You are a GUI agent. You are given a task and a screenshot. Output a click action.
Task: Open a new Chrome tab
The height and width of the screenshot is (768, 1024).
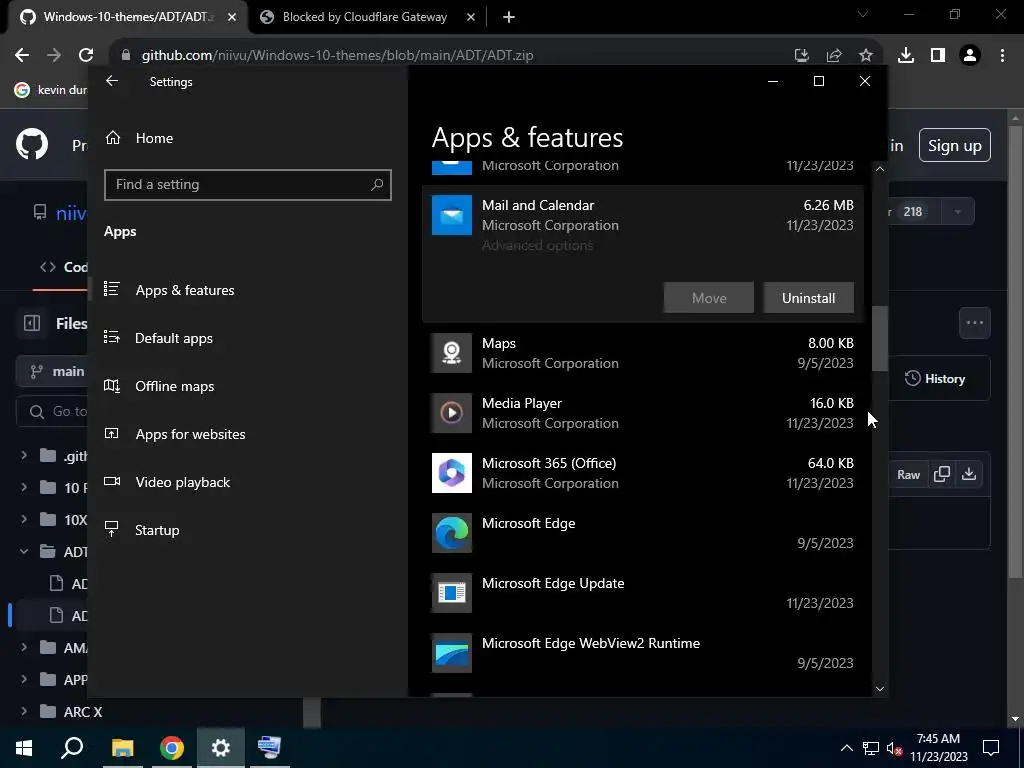point(509,17)
